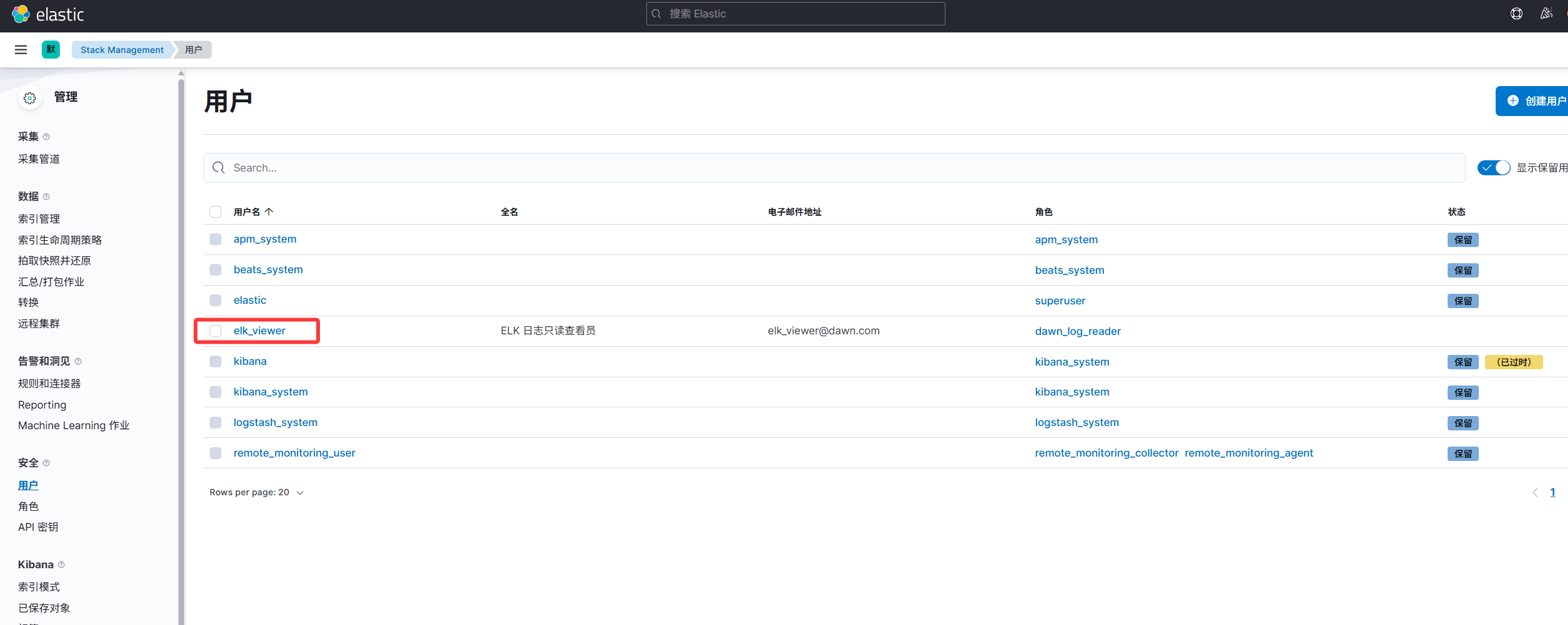Click the remote_monitoring_user row checkbox
This screenshot has width=1568, height=625.
216,453
